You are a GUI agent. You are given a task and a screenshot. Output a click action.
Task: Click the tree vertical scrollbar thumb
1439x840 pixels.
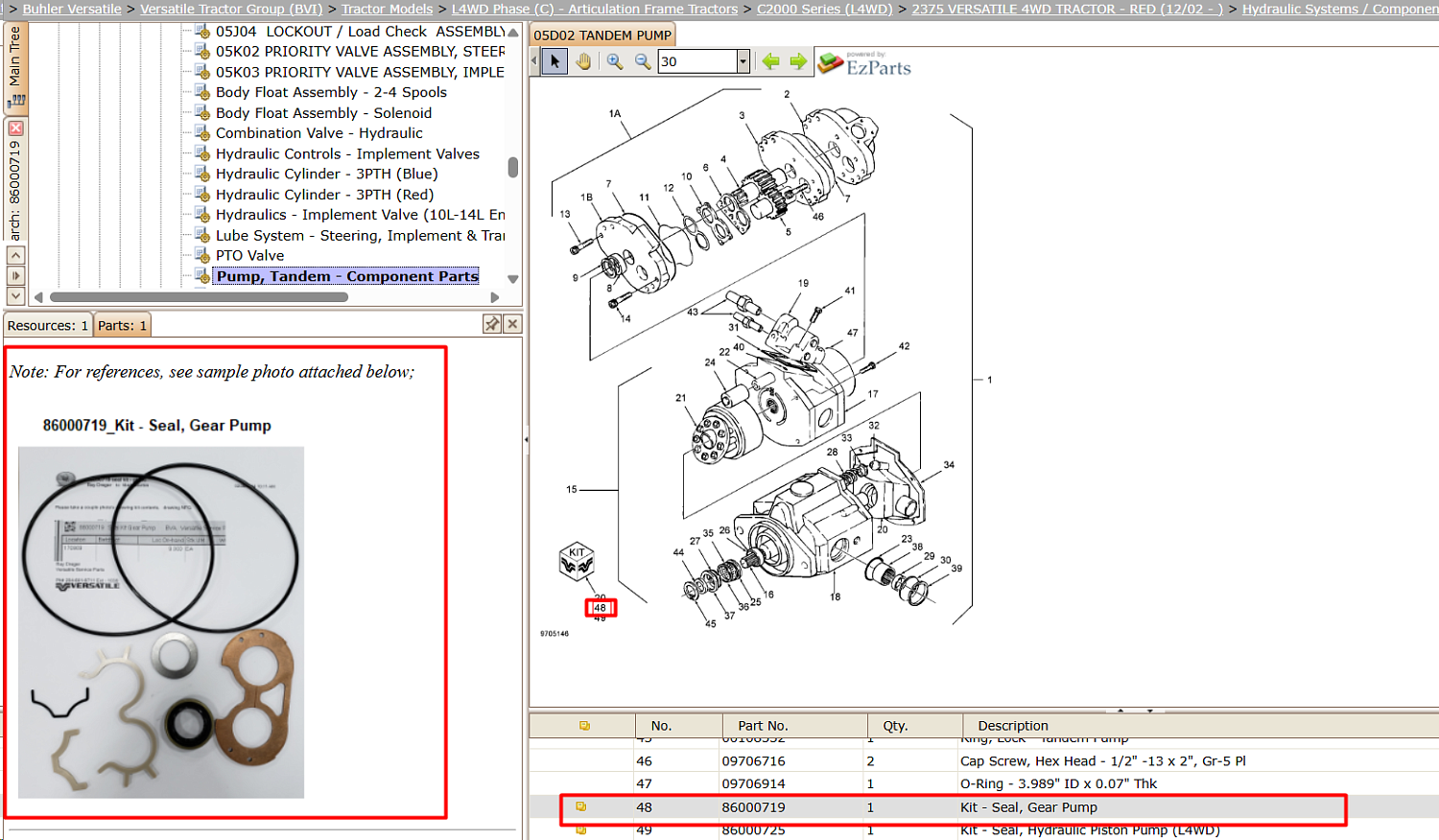click(x=513, y=168)
